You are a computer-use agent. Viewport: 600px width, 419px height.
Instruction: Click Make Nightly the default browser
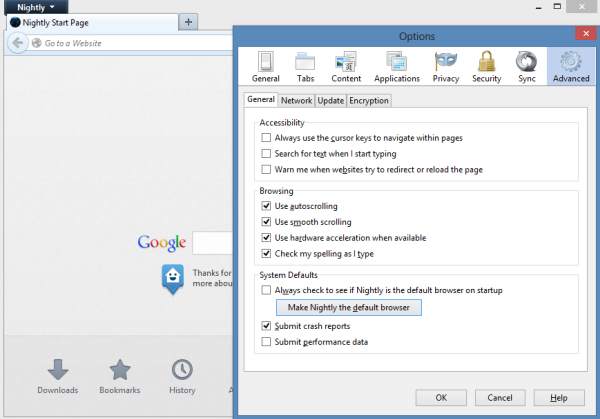pos(349,308)
